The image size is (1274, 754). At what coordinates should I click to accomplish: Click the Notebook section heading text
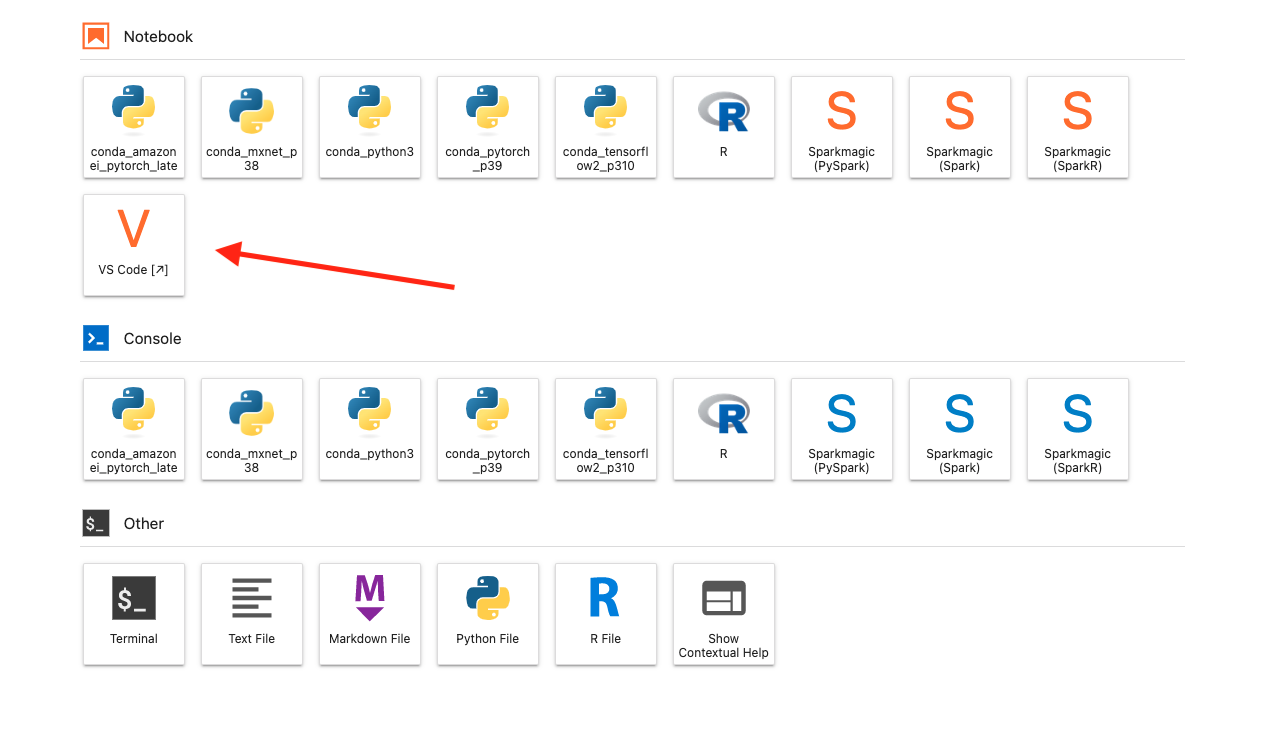tap(158, 36)
